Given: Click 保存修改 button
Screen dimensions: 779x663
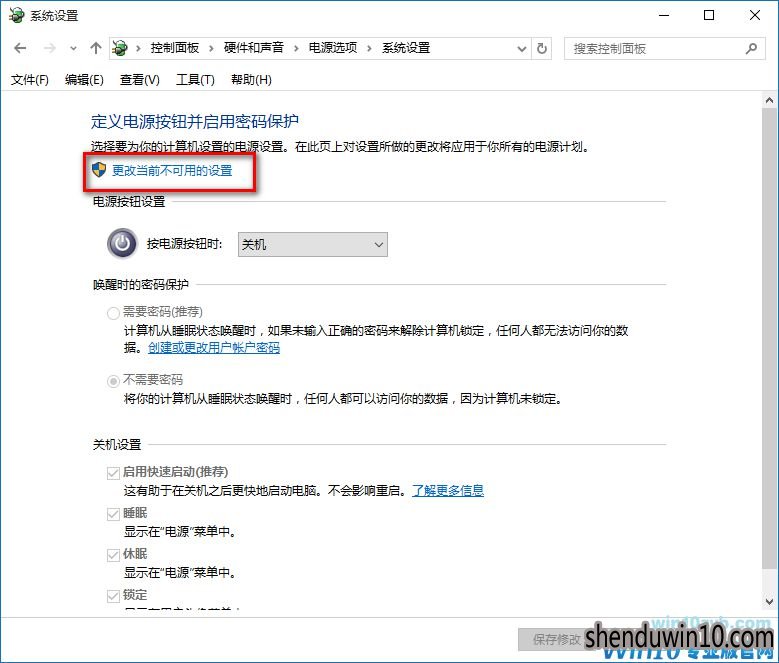Looking at the screenshot, I should [556, 640].
